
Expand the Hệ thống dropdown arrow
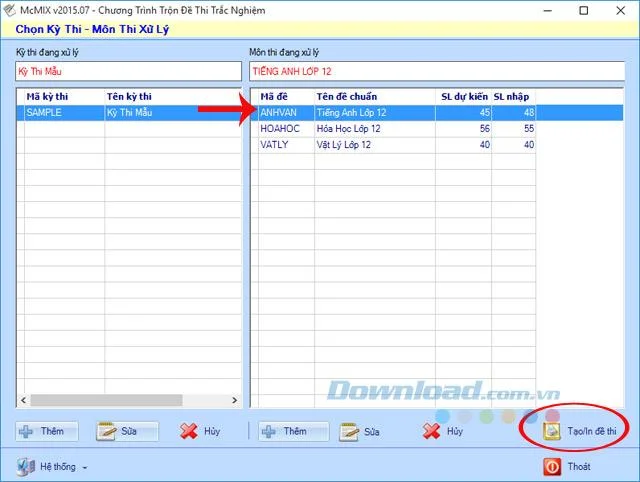tap(85, 468)
